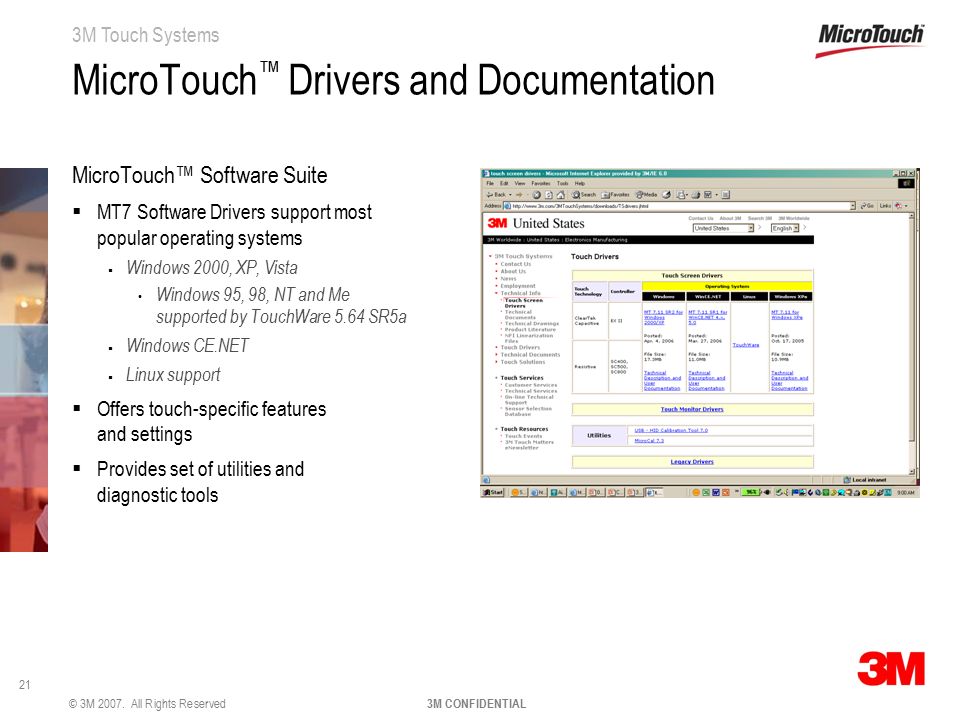960x720 pixels.
Task: Click the vertical scrollbar of the browser page
Action: [912, 343]
